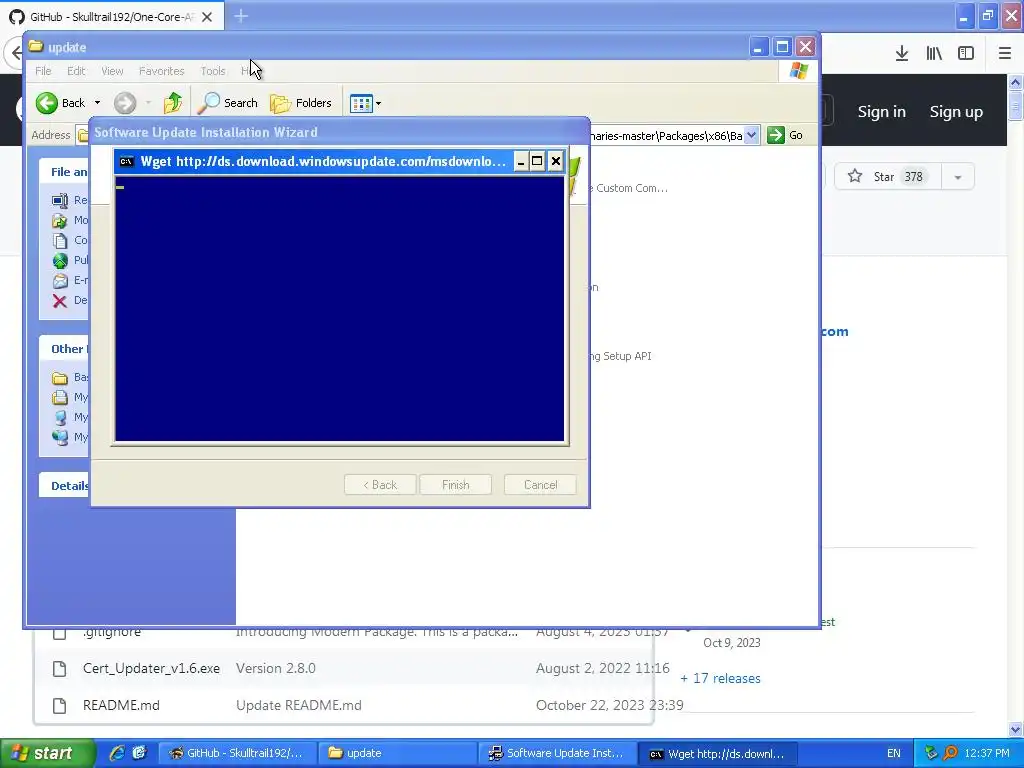Open the Firefox hamburger menu
The height and width of the screenshot is (768, 1024).
1004,54
